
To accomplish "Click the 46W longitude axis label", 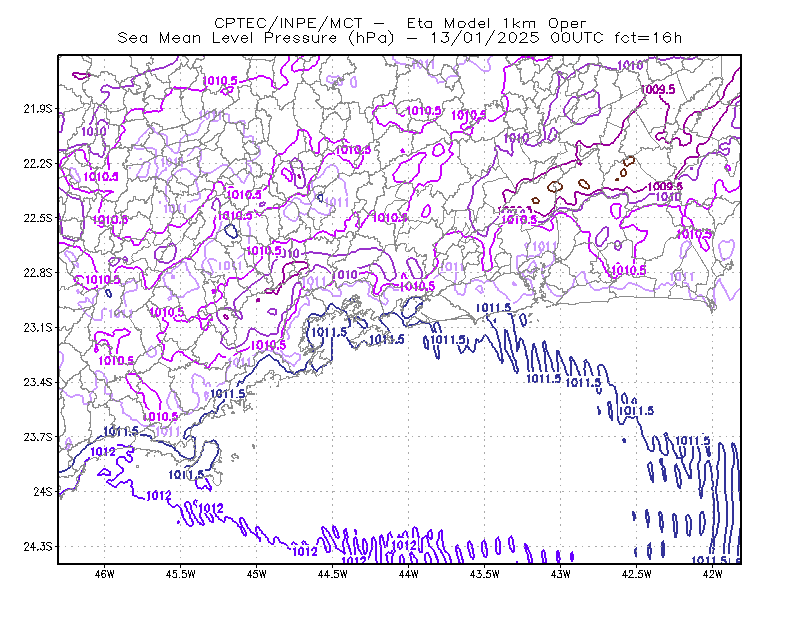I will point(105,574).
